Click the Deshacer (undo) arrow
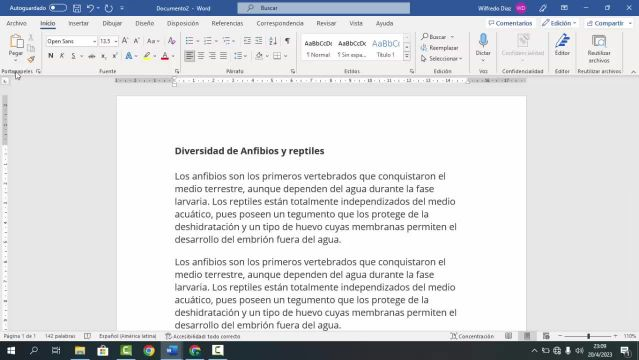This screenshot has width=639, height=360. pyautogui.click(x=90, y=8)
